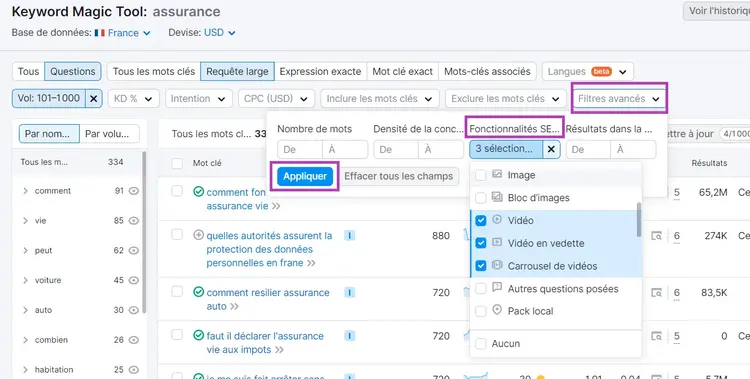Open SERP view icon in 274K row
The width and height of the screenshot is (750, 379).
(x=657, y=235)
